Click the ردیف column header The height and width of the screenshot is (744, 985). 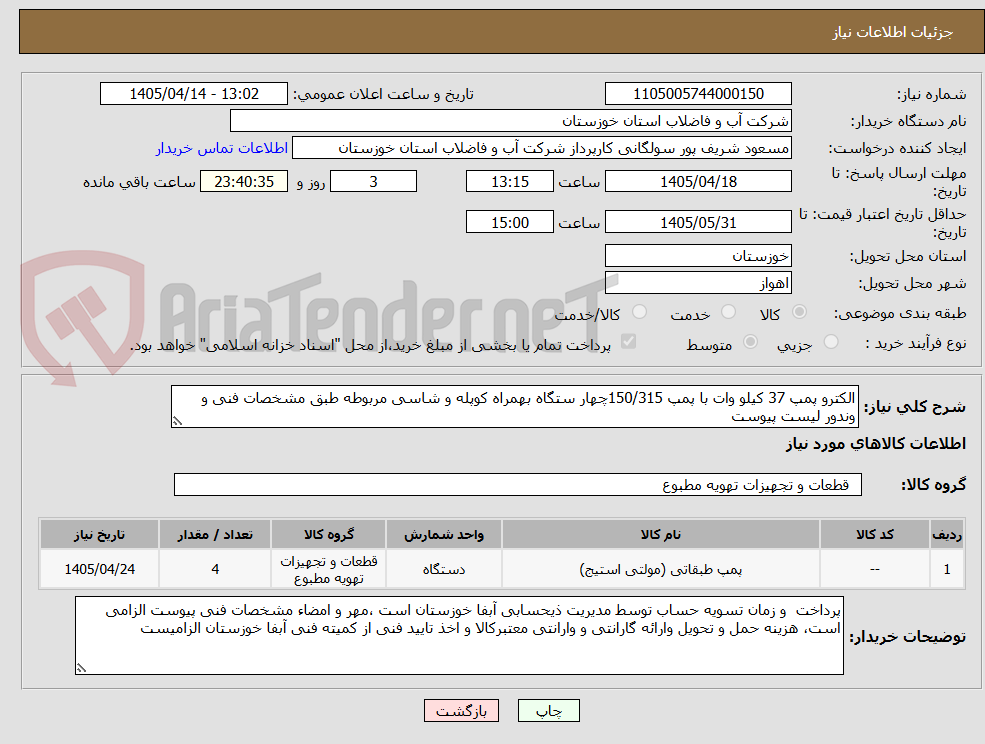(x=947, y=534)
